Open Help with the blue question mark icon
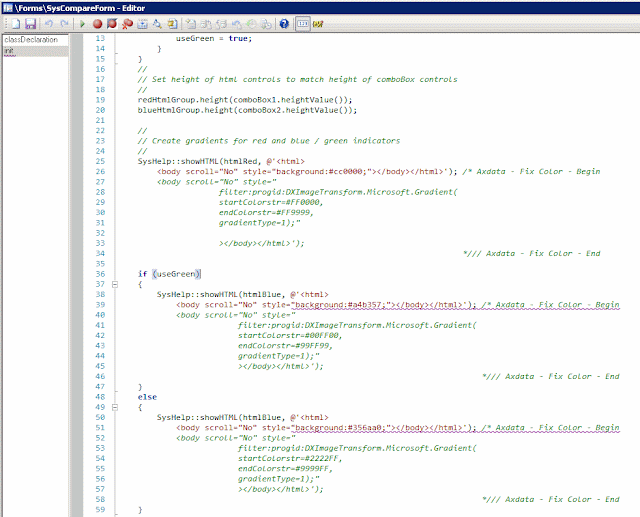Screen dimensions: 640x517 284,24
